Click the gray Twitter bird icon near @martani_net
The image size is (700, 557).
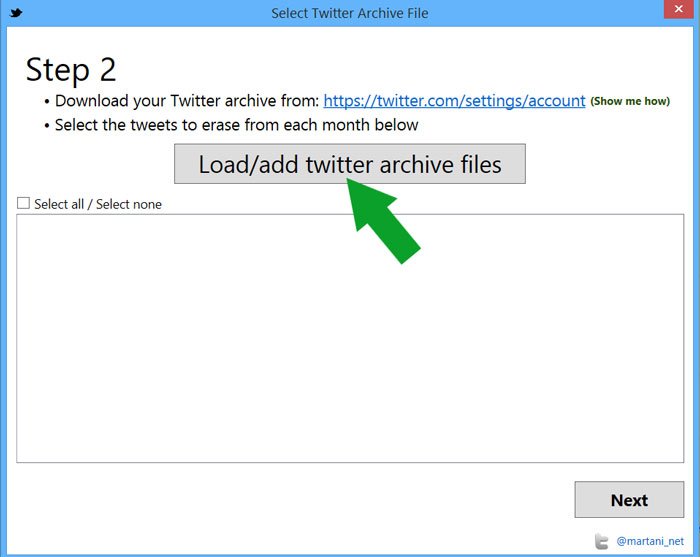tap(601, 541)
